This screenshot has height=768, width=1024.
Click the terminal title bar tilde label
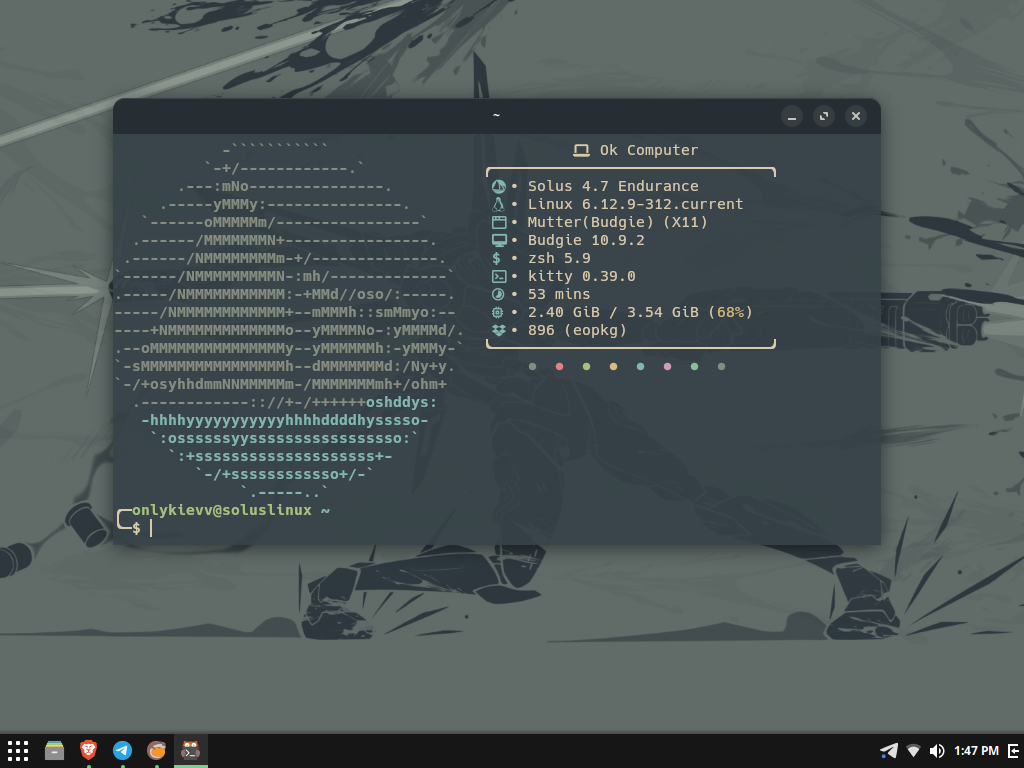point(496,116)
